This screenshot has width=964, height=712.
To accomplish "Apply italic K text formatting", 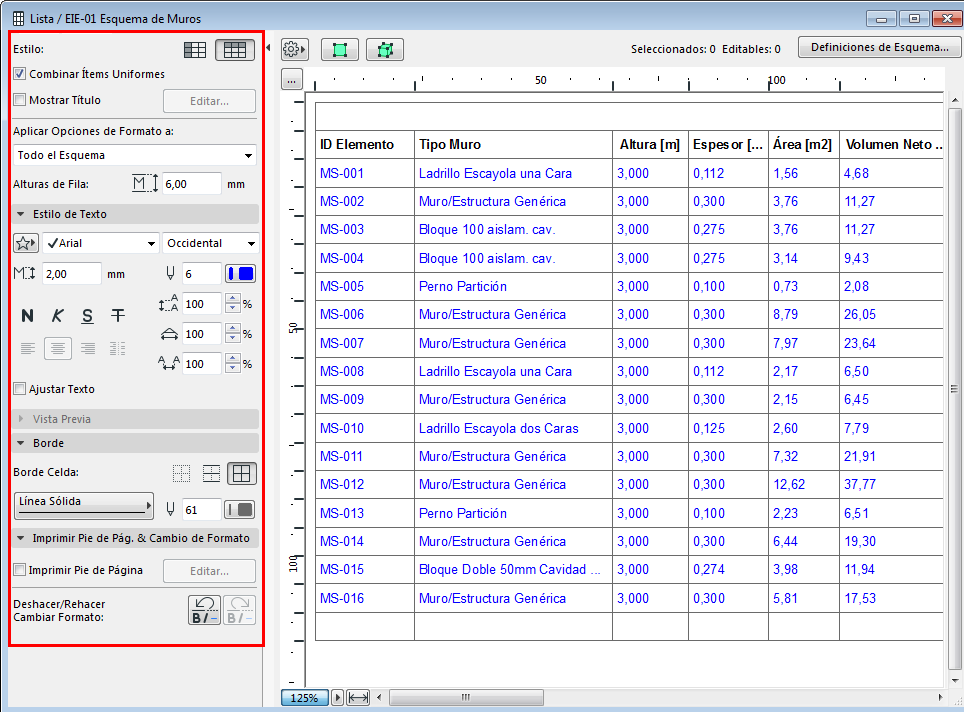I will click(x=58, y=316).
